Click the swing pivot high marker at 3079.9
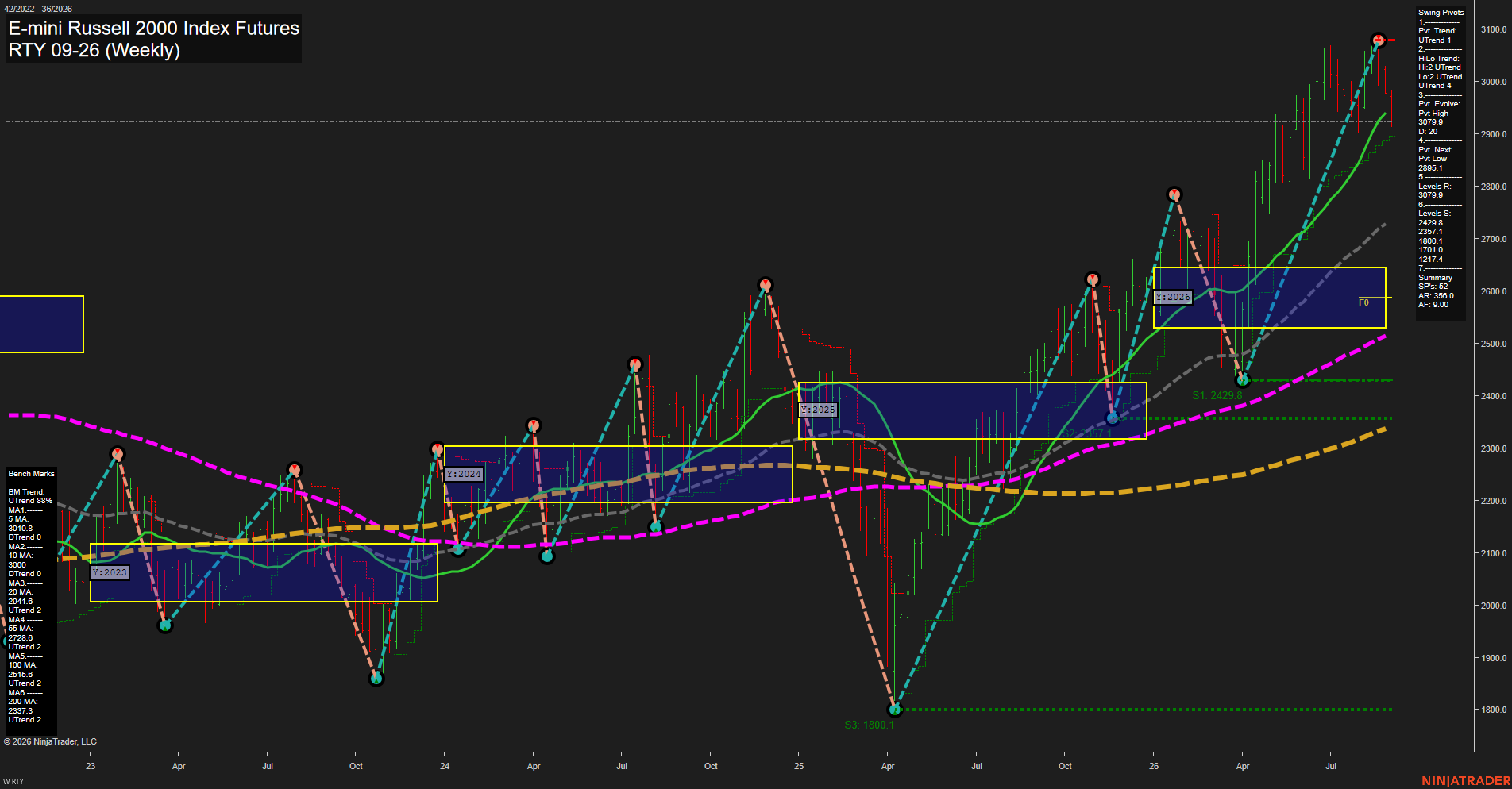The height and width of the screenshot is (789, 1512). click(x=1379, y=40)
